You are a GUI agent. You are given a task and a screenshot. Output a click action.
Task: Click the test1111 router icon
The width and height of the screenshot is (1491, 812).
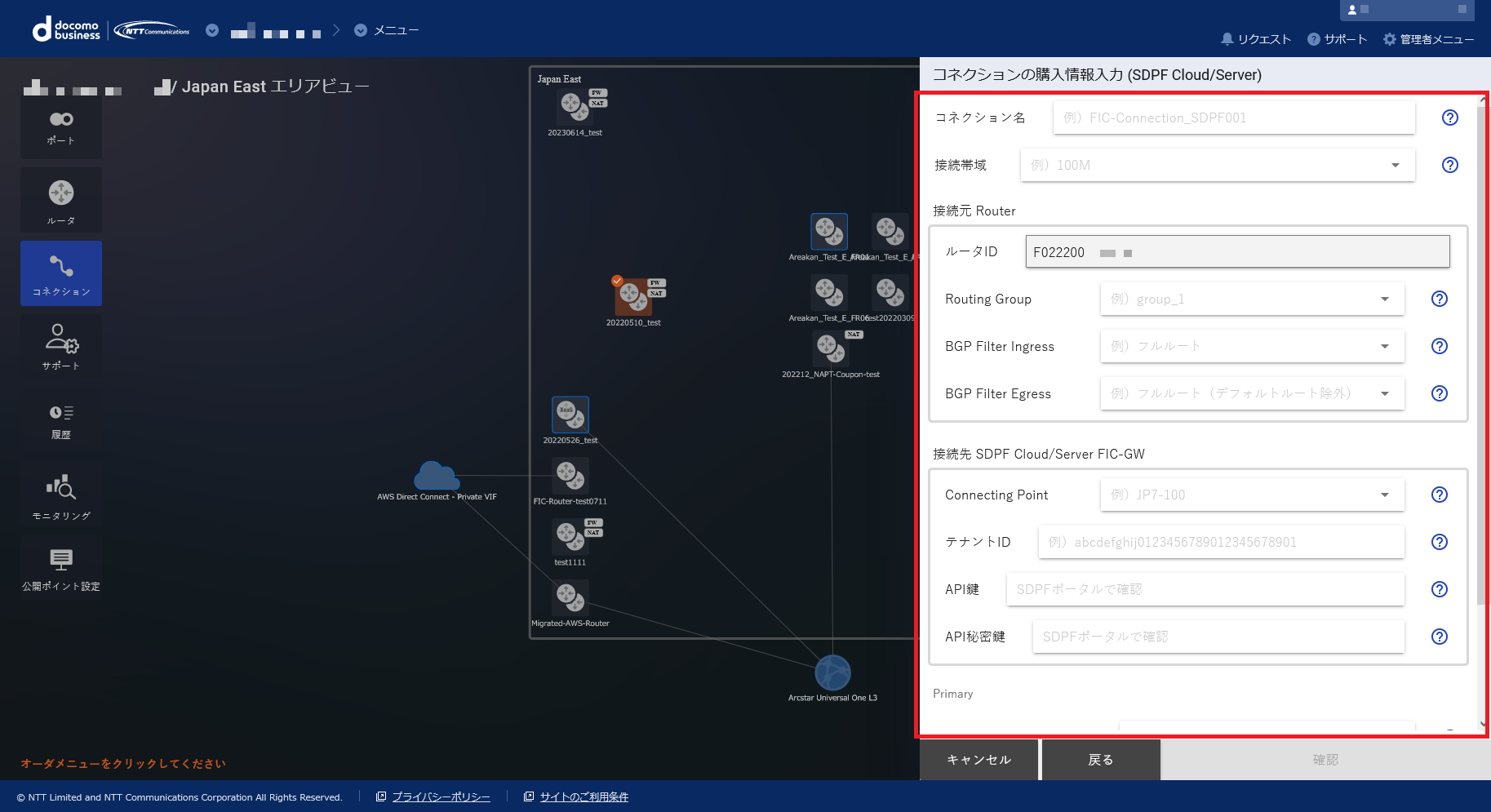(x=570, y=536)
